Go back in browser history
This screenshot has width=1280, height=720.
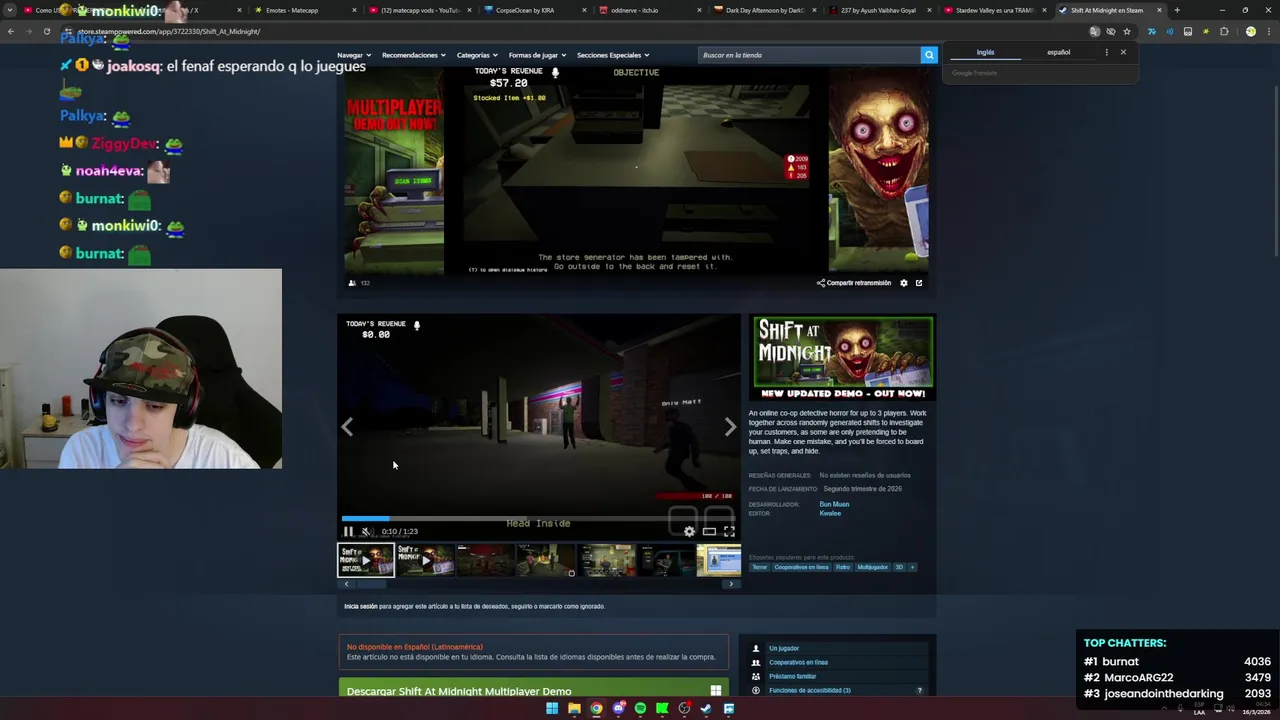(x=10, y=31)
